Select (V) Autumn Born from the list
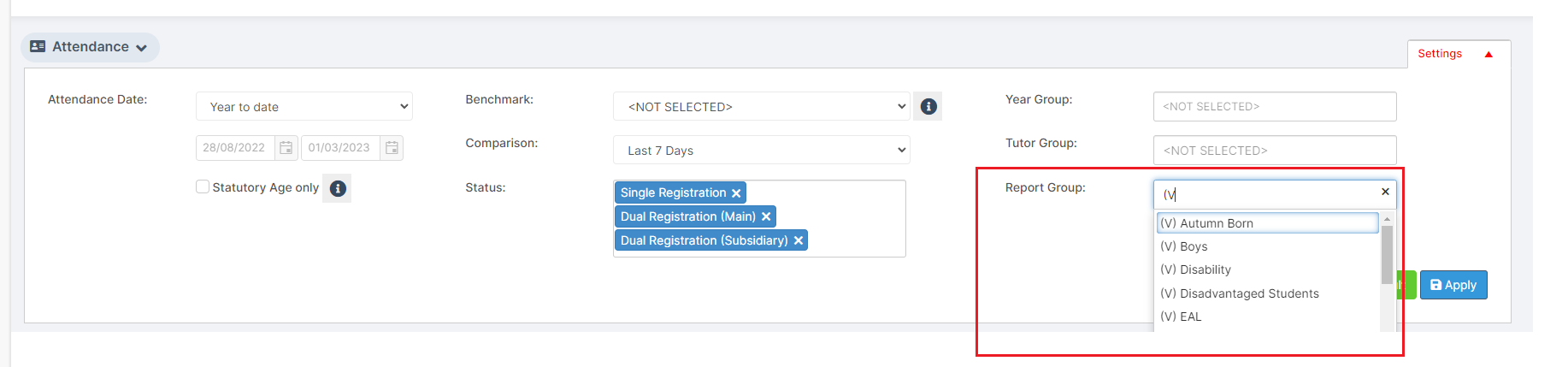The image size is (1568, 367). click(1268, 223)
